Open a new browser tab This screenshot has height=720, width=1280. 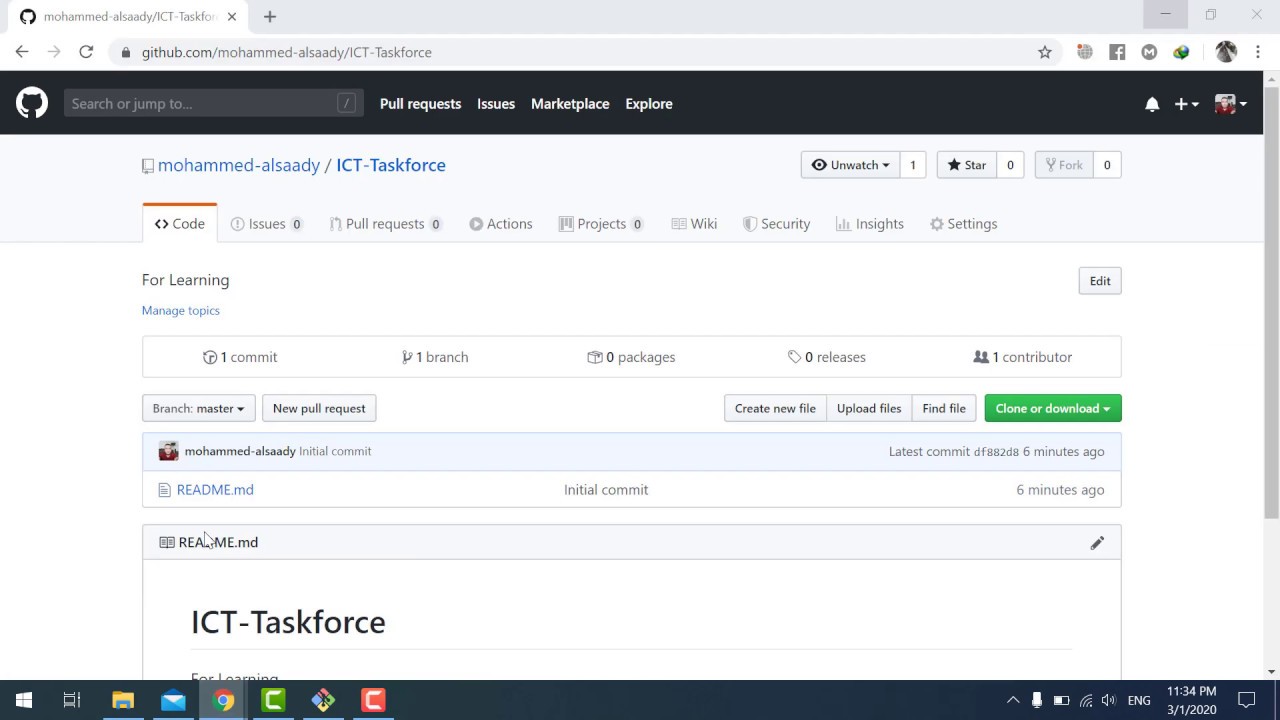point(270,16)
